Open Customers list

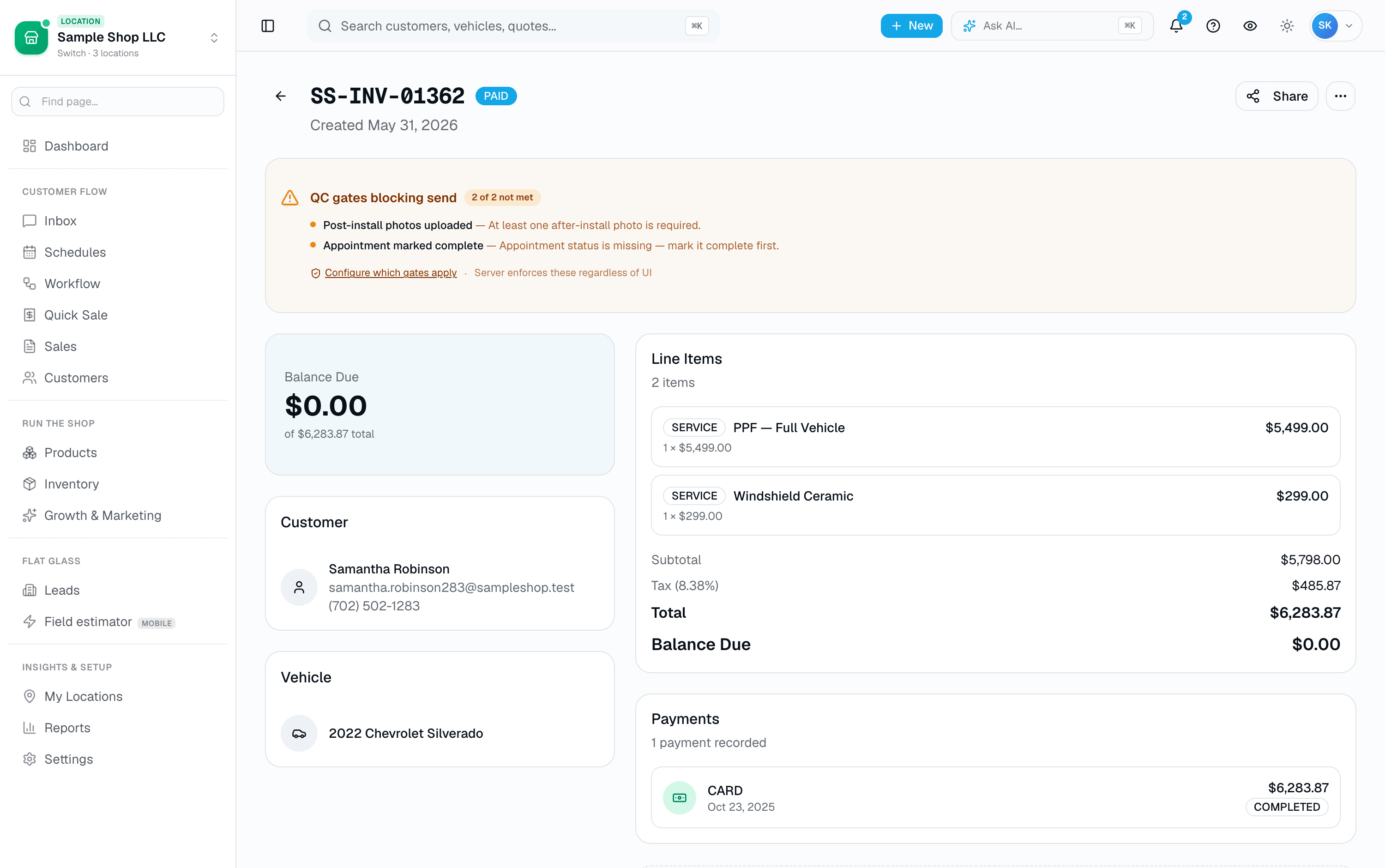coord(118,378)
